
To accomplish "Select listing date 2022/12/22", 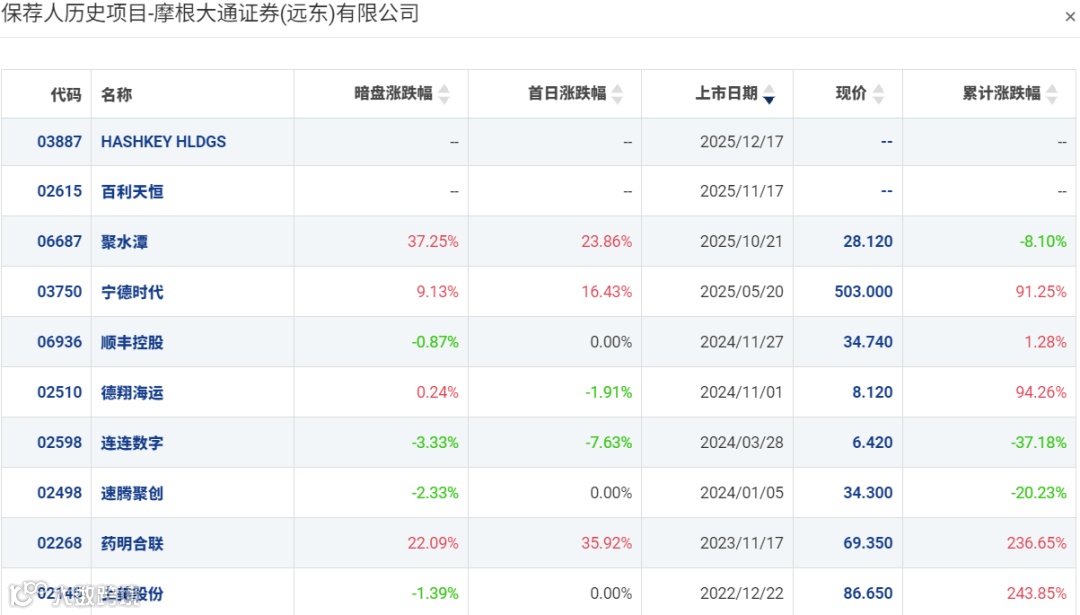I will coord(742,594).
